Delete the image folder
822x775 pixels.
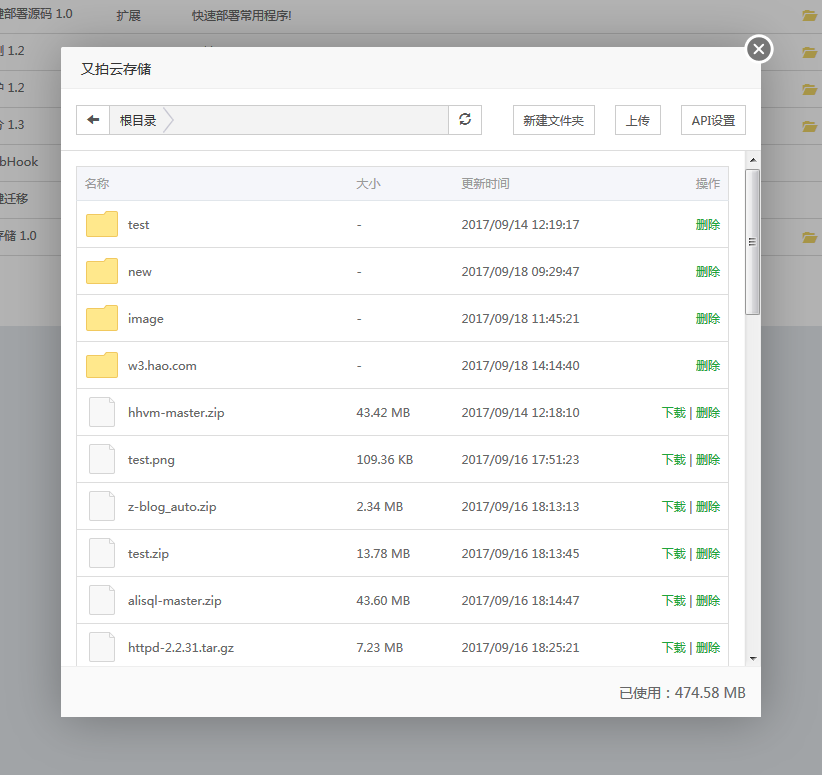click(708, 319)
